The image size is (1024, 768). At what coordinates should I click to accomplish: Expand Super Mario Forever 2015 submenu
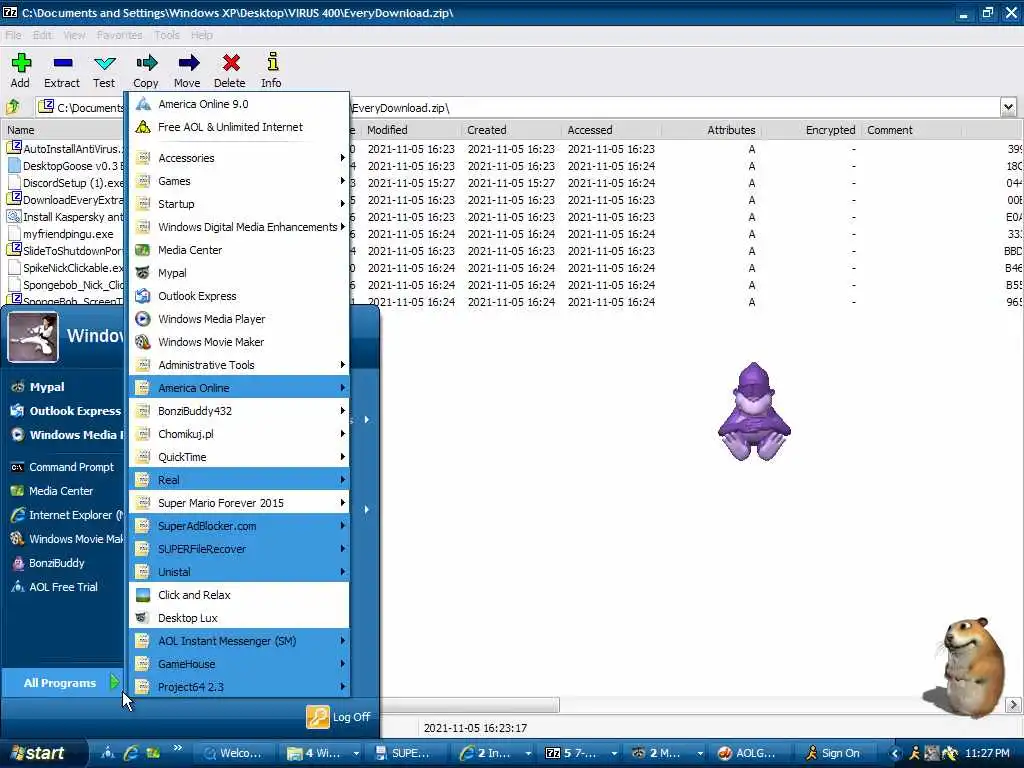coord(240,503)
